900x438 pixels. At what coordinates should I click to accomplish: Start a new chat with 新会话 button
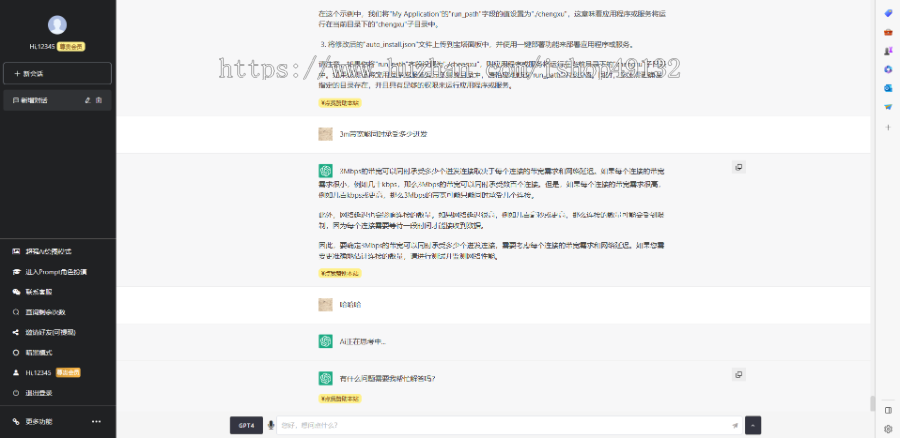click(57, 73)
